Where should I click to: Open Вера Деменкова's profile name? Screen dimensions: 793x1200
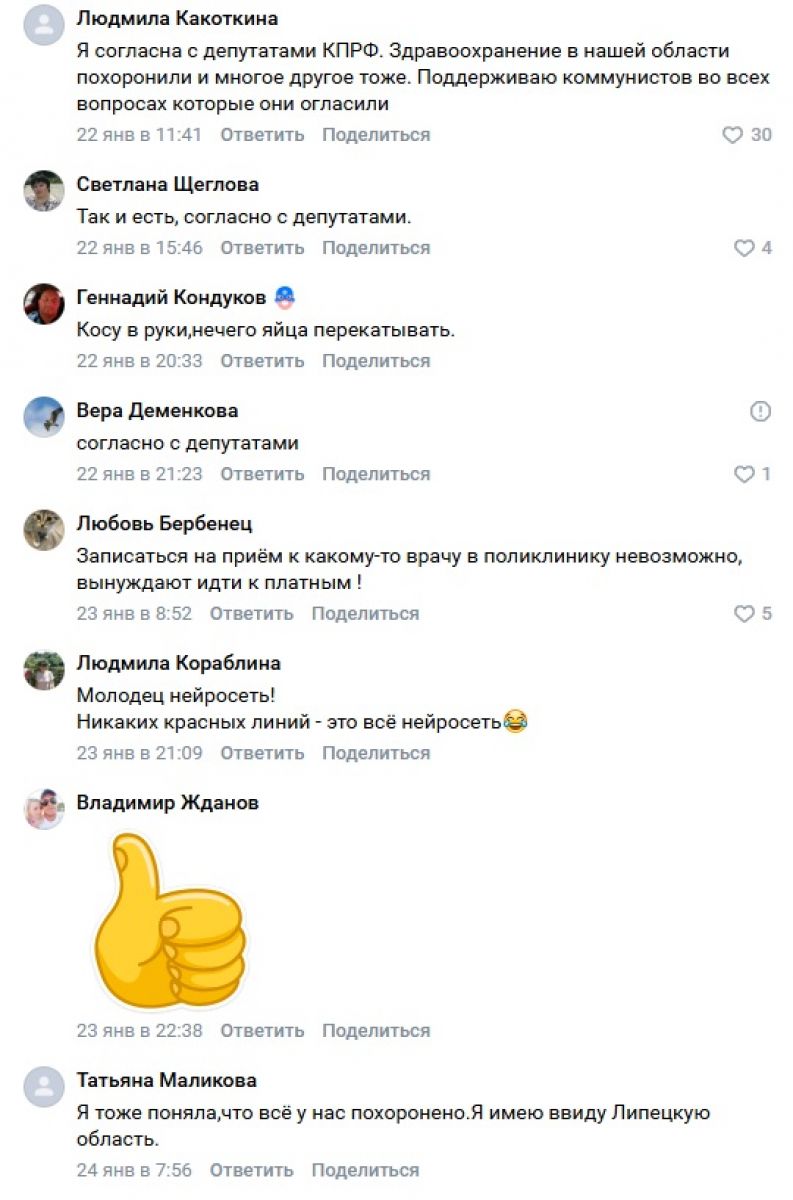pyautogui.click(x=157, y=411)
